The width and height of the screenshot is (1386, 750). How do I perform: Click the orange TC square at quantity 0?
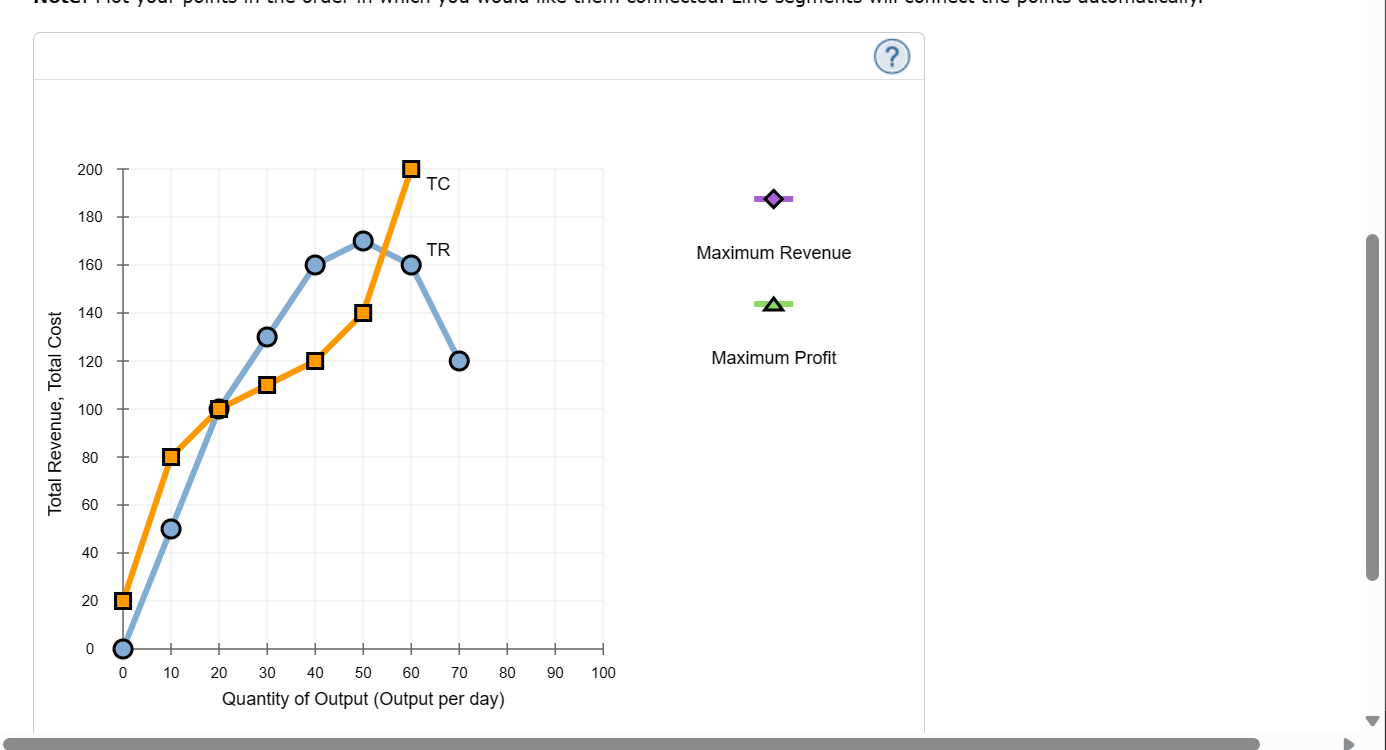coord(122,600)
